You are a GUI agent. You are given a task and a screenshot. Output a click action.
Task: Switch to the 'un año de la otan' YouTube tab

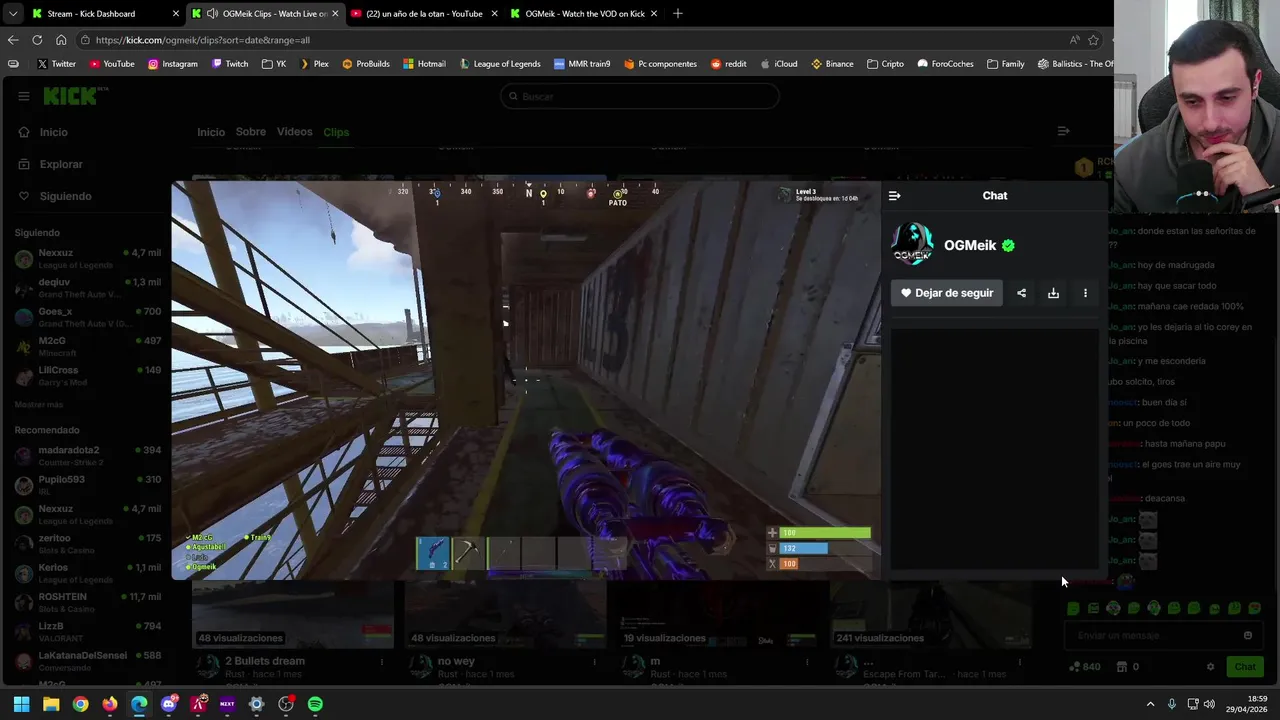click(424, 13)
